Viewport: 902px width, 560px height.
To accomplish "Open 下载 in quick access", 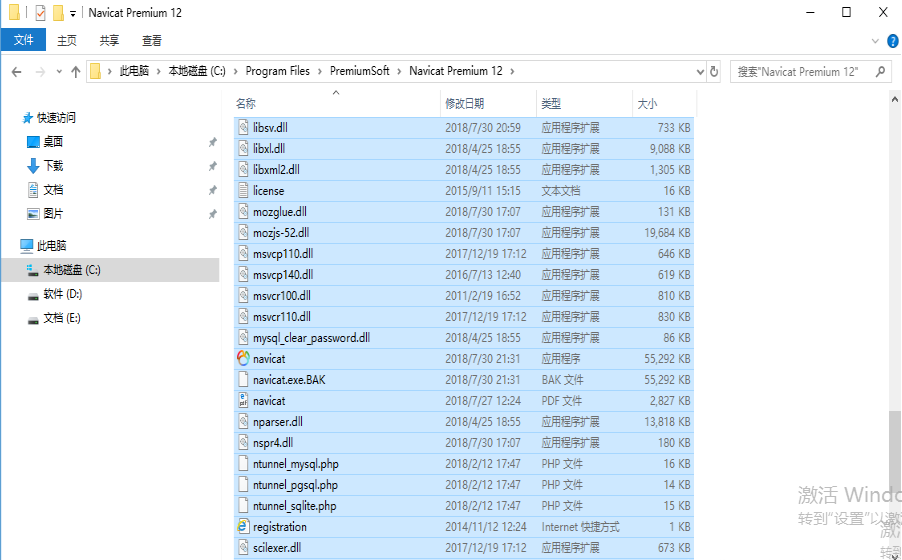I will tap(53, 166).
